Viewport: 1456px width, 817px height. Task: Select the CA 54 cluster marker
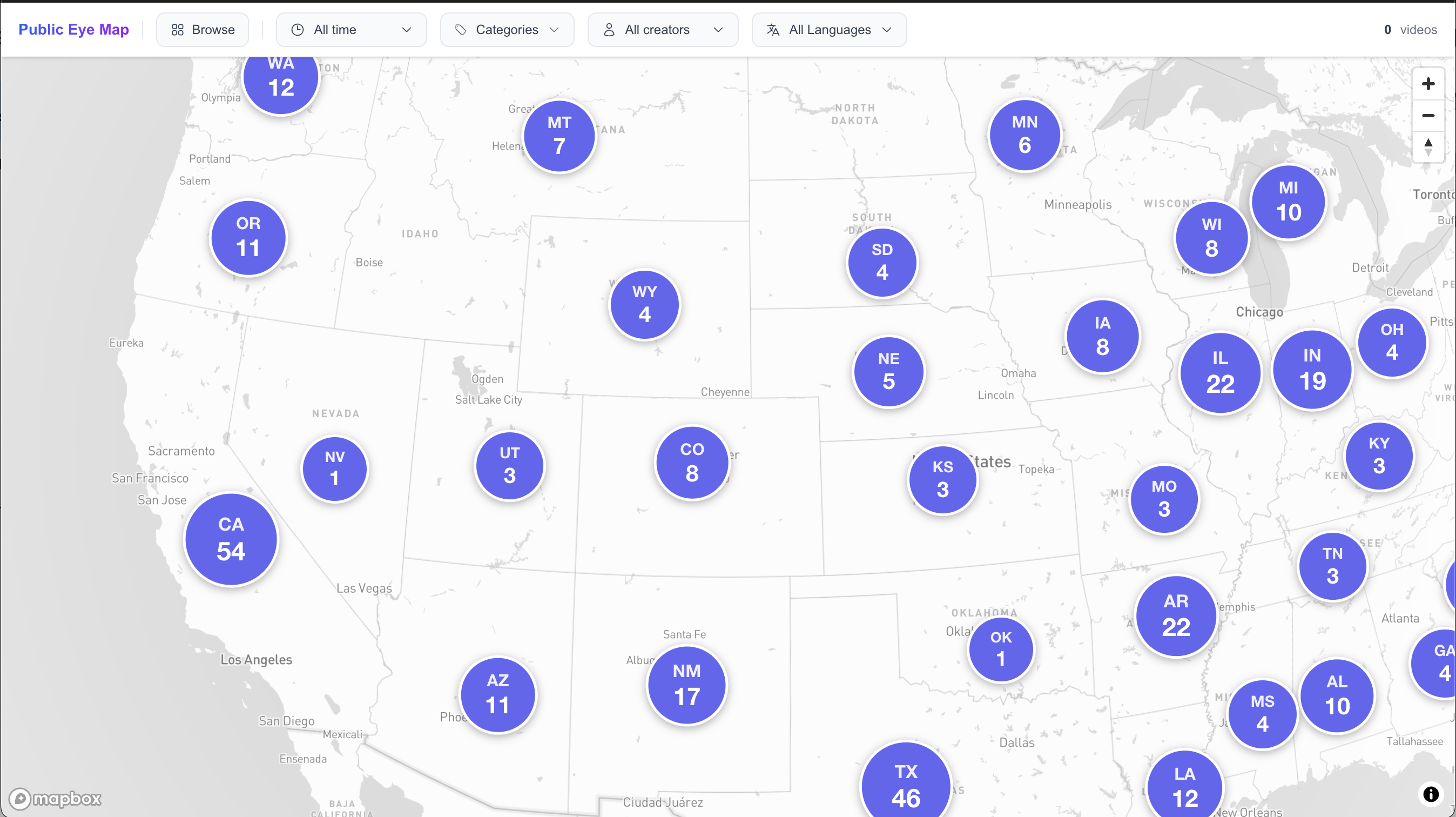tap(231, 539)
